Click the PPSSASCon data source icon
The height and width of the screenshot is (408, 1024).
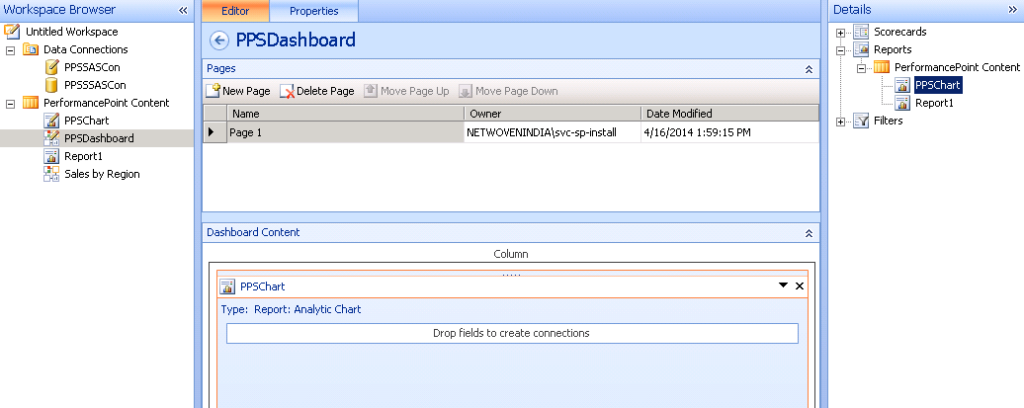point(52,67)
